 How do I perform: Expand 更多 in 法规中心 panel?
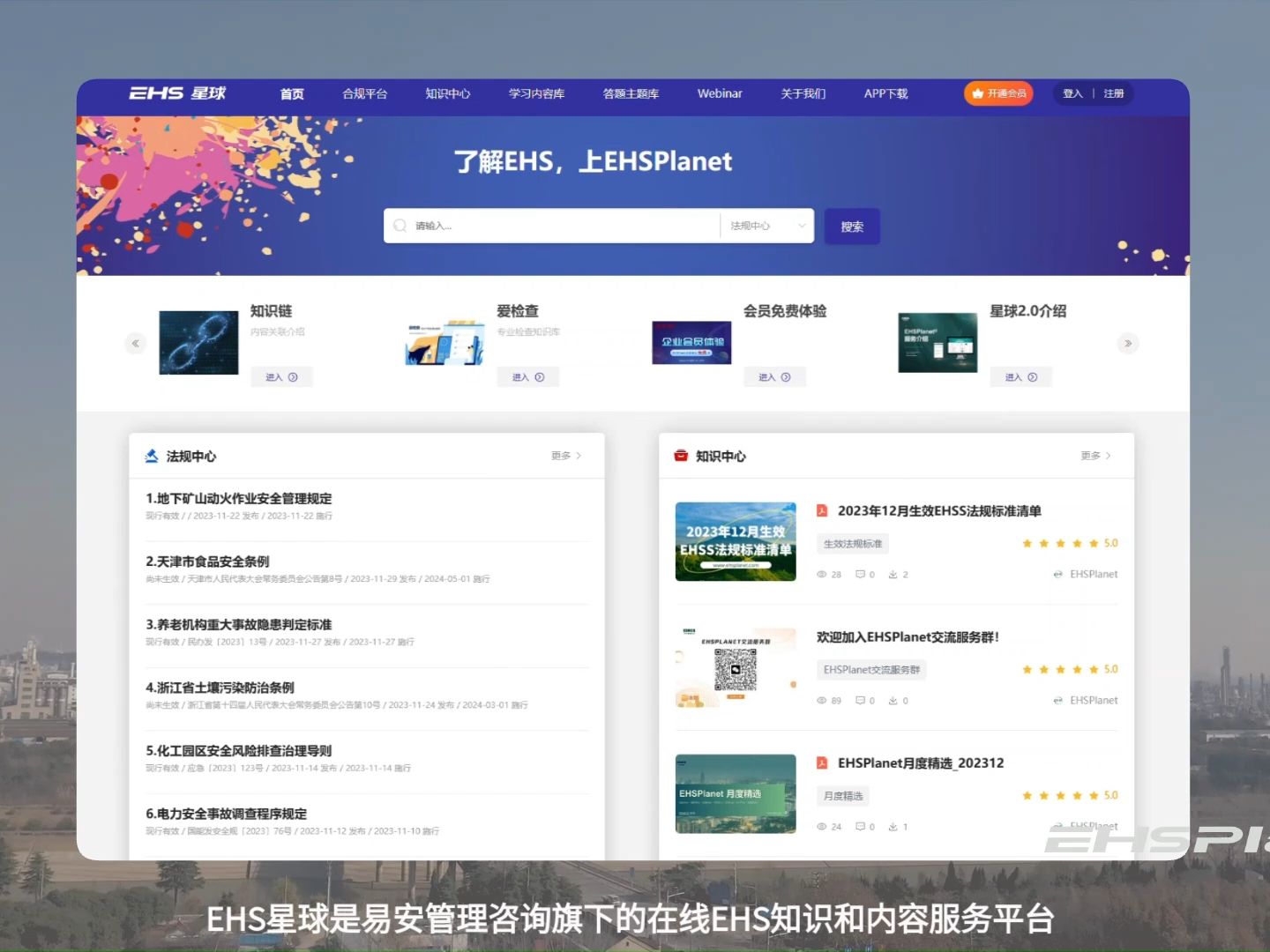[566, 456]
